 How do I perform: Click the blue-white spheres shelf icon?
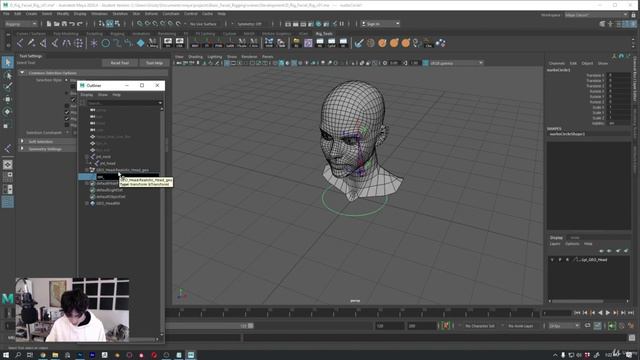pos(440,43)
